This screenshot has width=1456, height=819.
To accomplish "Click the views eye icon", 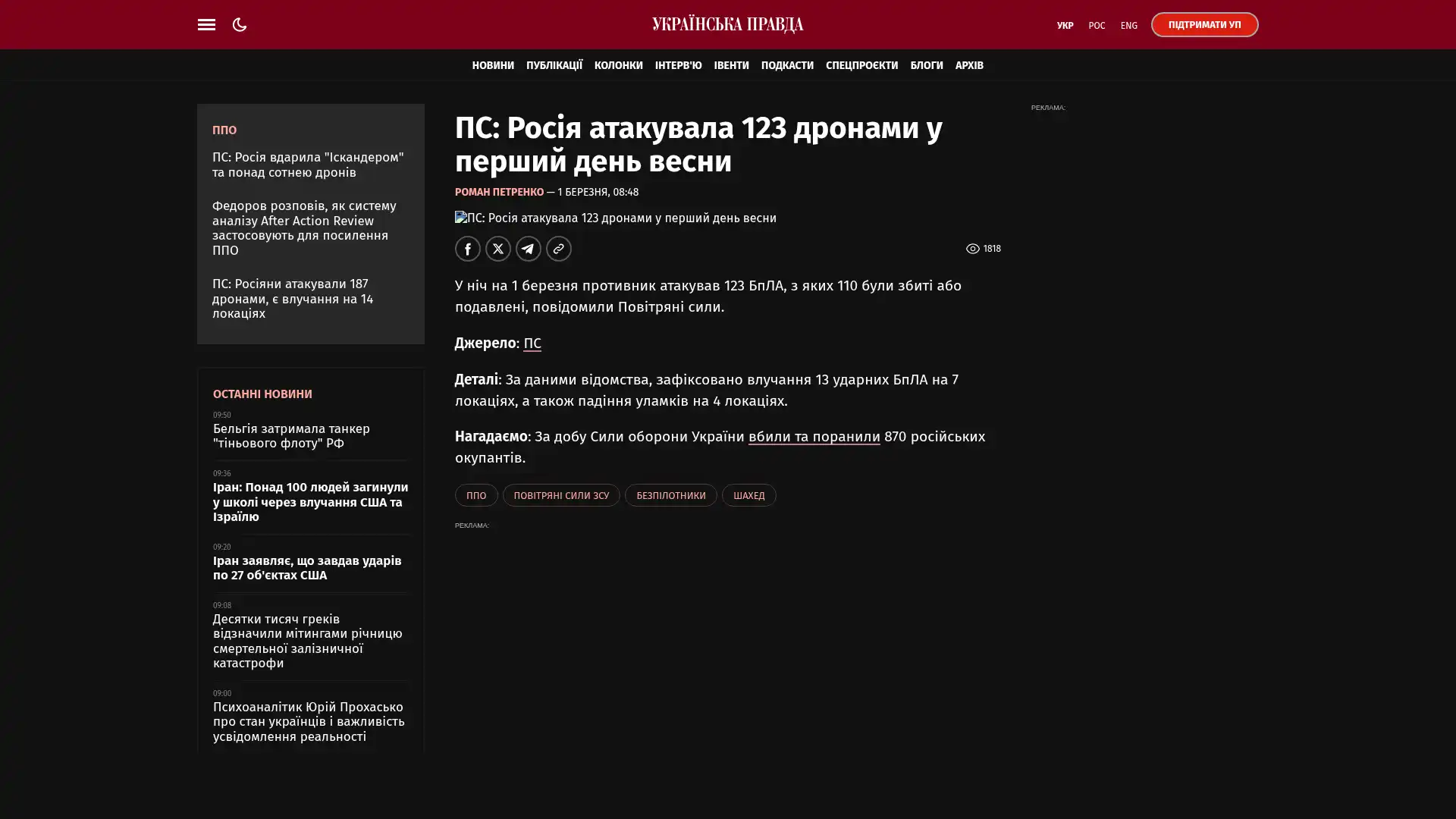I will click(972, 249).
